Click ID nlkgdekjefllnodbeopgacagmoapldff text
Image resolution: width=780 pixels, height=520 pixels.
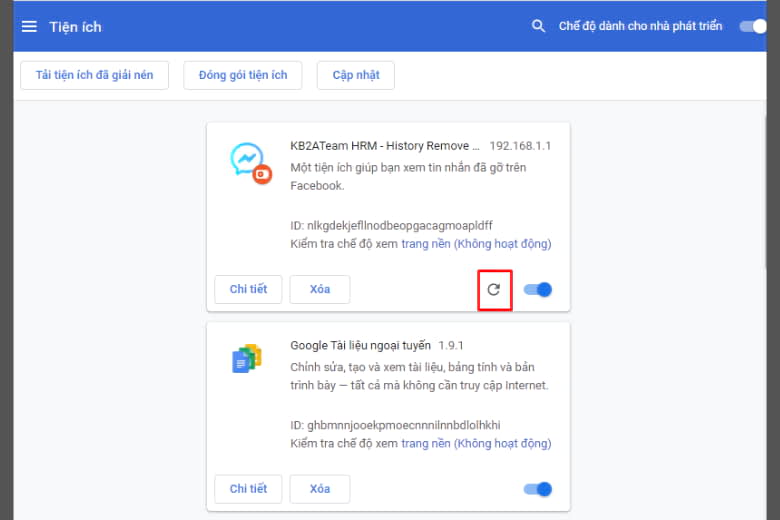(x=391, y=225)
